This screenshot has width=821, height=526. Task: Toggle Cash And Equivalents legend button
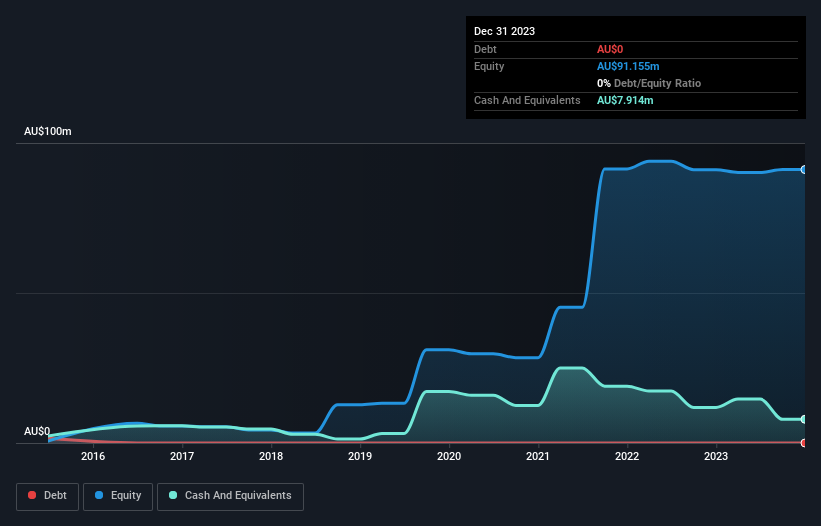230,496
